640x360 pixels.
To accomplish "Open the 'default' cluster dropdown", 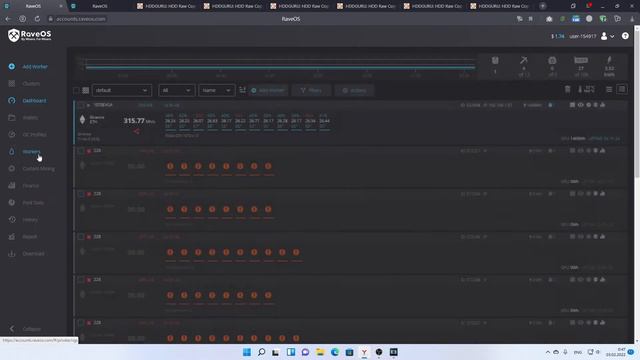I will click(122, 90).
